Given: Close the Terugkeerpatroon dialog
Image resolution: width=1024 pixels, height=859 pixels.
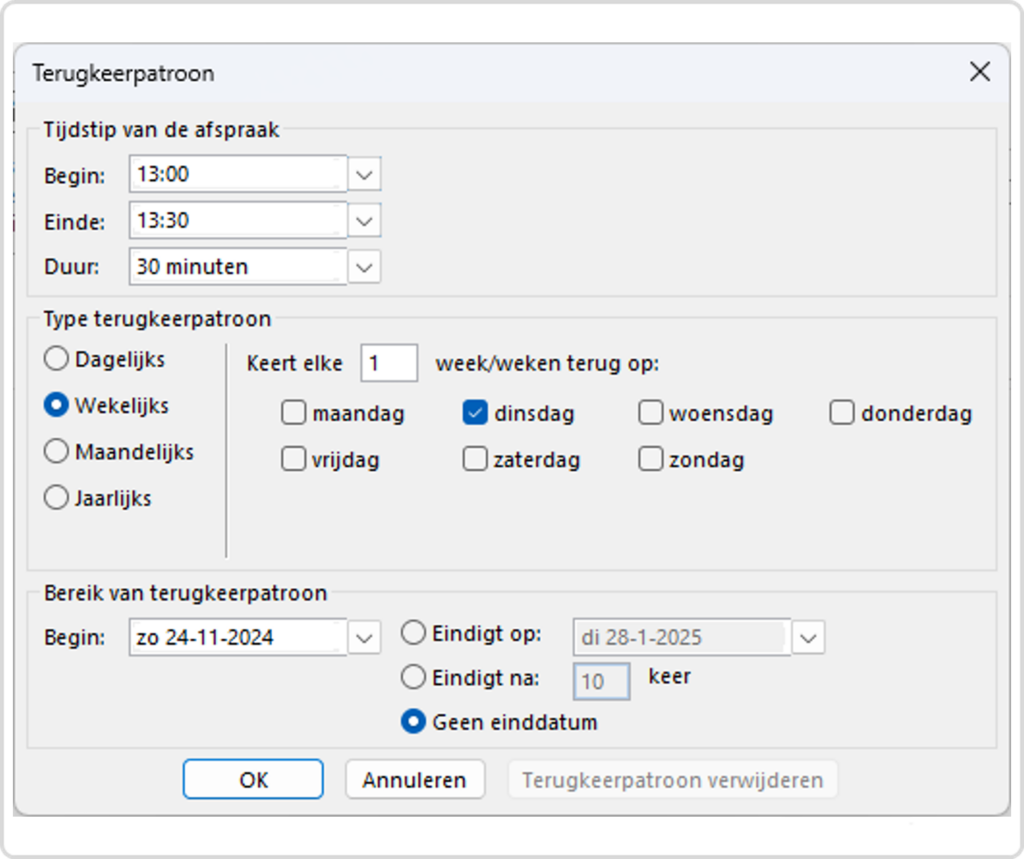Looking at the screenshot, I should coord(979,72).
